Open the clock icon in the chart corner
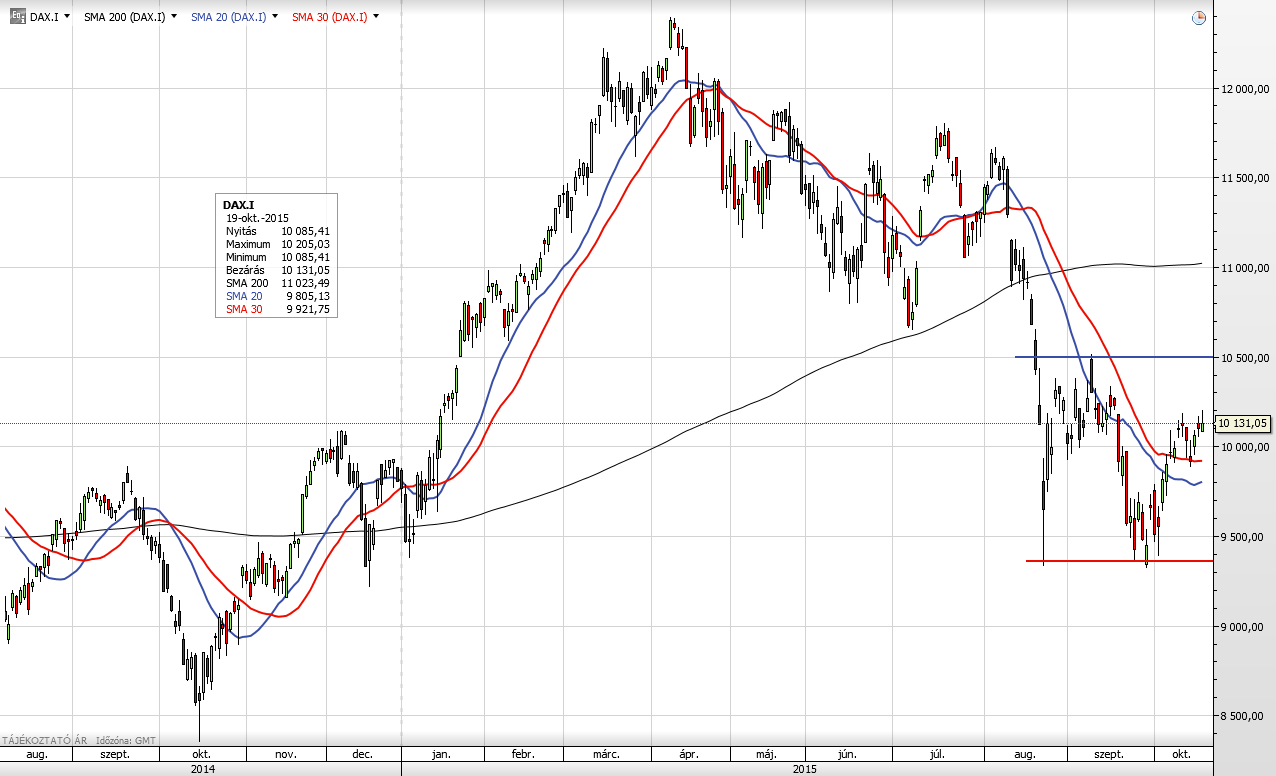 [1199, 18]
